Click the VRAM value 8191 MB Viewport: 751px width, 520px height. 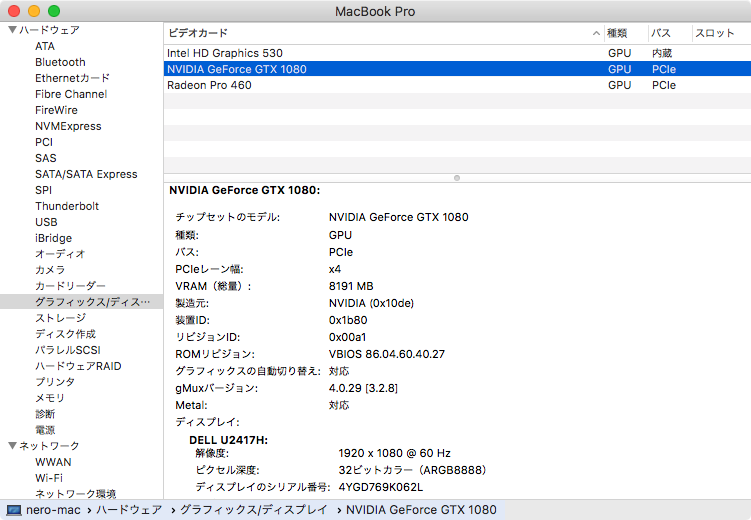351,286
